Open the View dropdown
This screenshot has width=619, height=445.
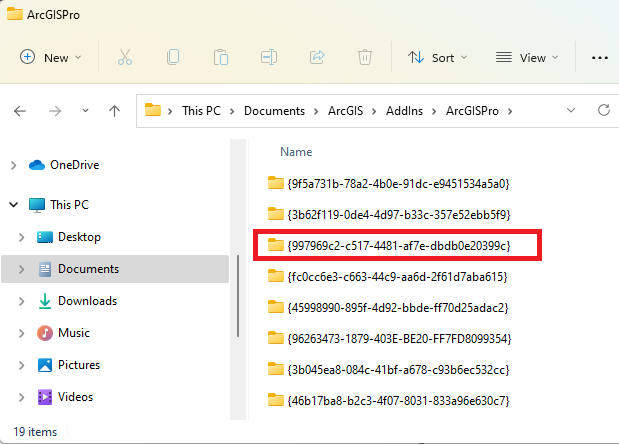pyautogui.click(x=527, y=58)
